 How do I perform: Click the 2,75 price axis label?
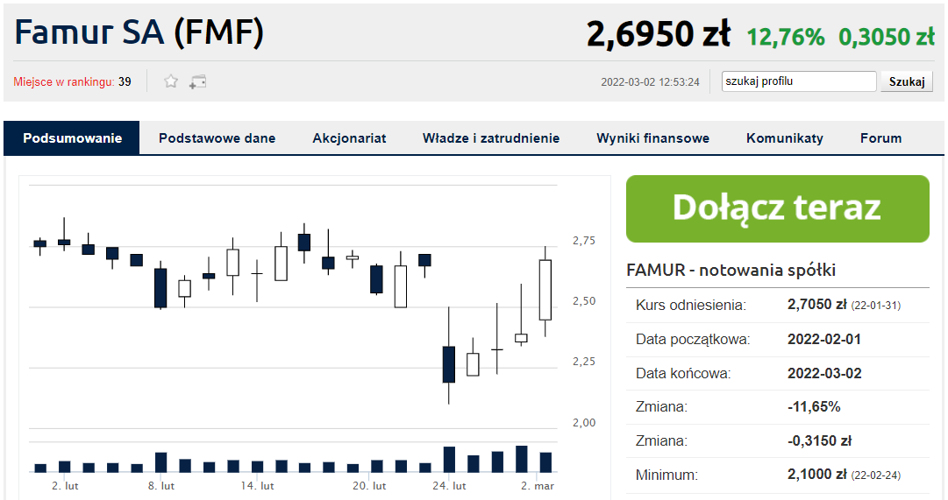[583, 241]
